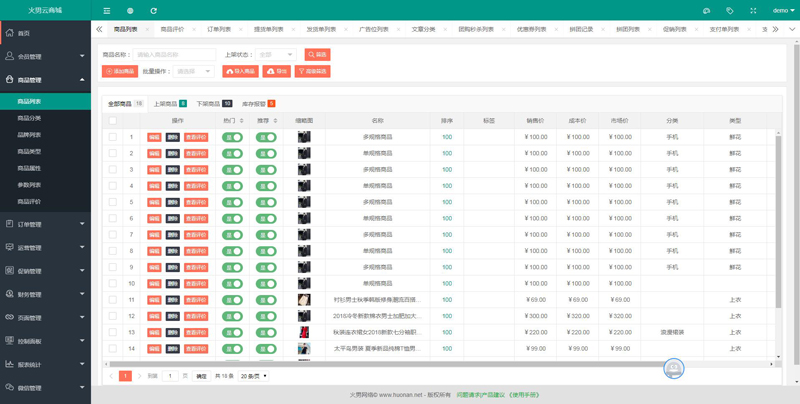Click the horizontal scrollbar under the table

[390, 364]
